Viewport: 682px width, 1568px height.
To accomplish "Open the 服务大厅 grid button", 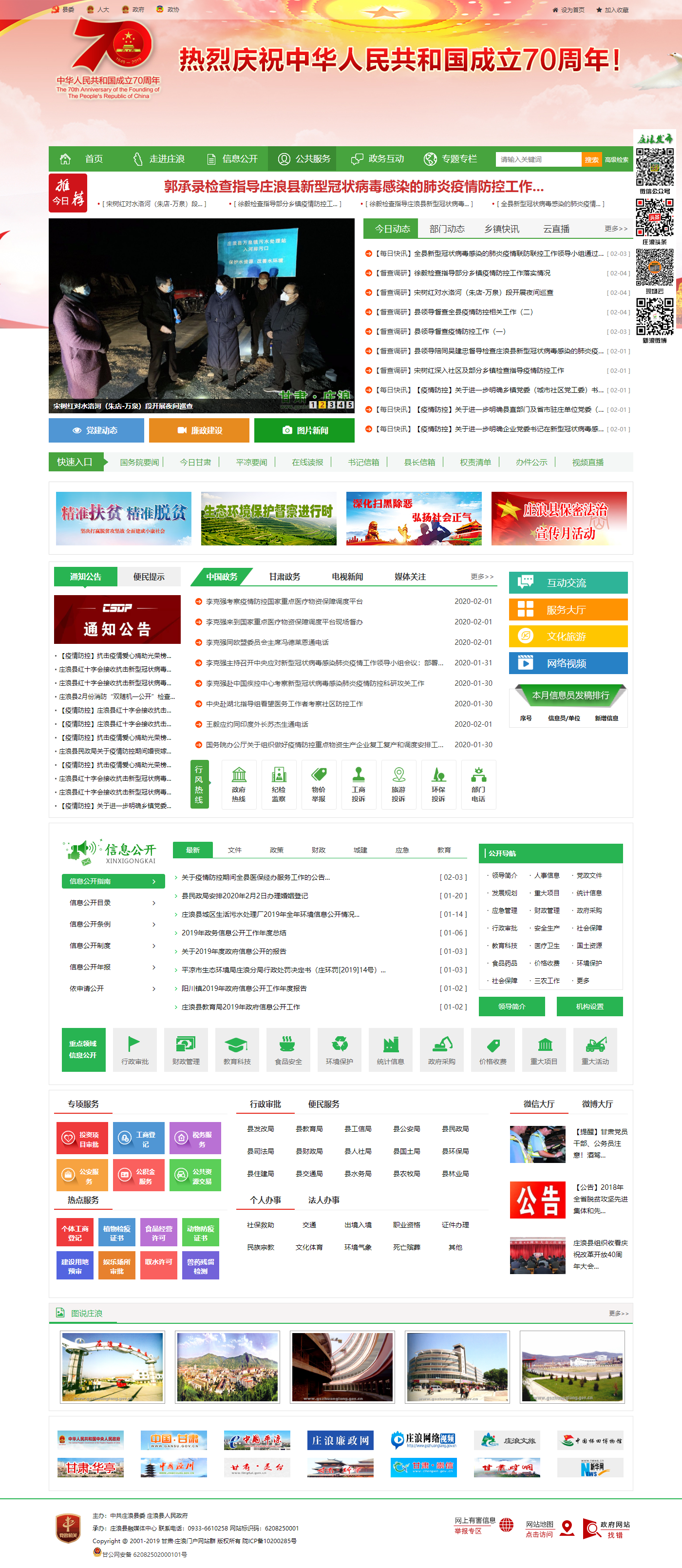I will click(568, 609).
